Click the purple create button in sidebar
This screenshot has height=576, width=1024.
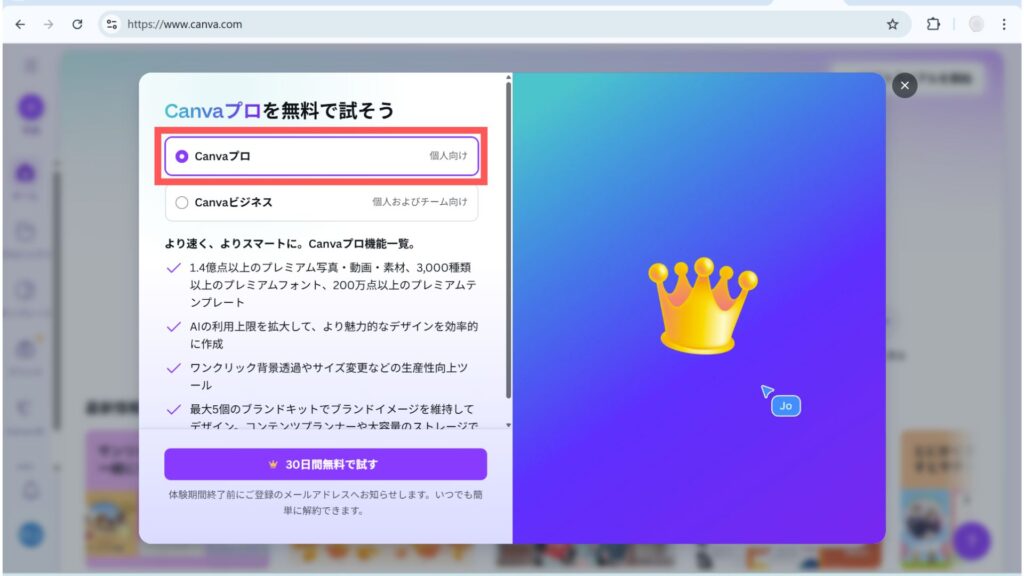pos(31,107)
